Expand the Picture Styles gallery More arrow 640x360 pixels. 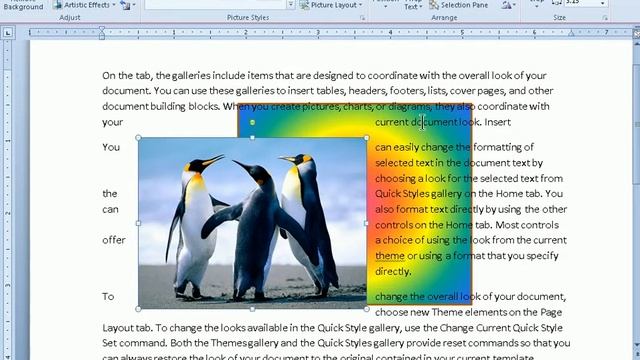(291, 5)
